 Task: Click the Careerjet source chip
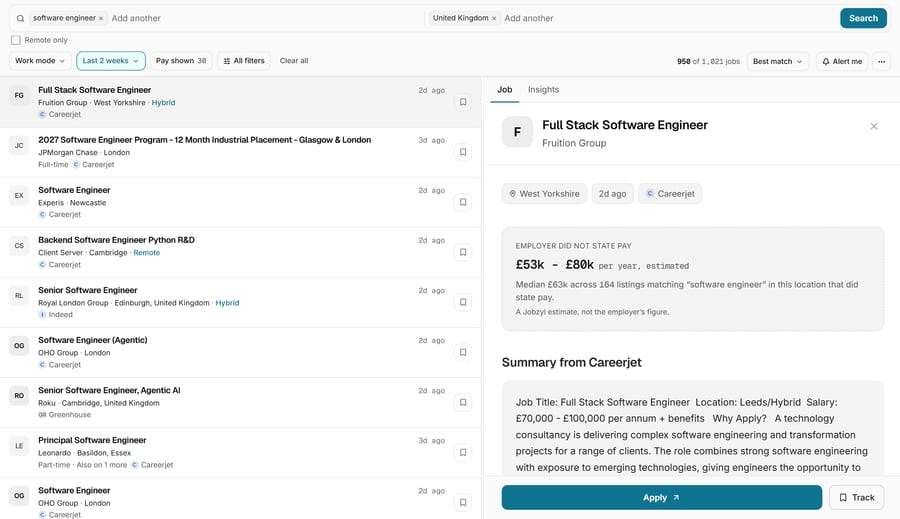pyautogui.click(x=670, y=193)
